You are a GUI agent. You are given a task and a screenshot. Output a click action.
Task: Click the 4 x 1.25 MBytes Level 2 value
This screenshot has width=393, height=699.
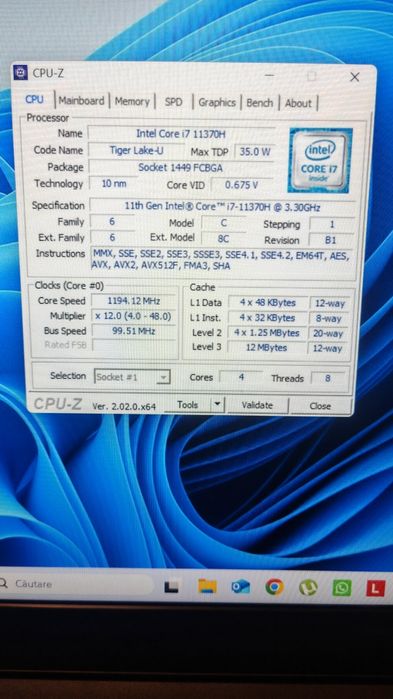267,333
